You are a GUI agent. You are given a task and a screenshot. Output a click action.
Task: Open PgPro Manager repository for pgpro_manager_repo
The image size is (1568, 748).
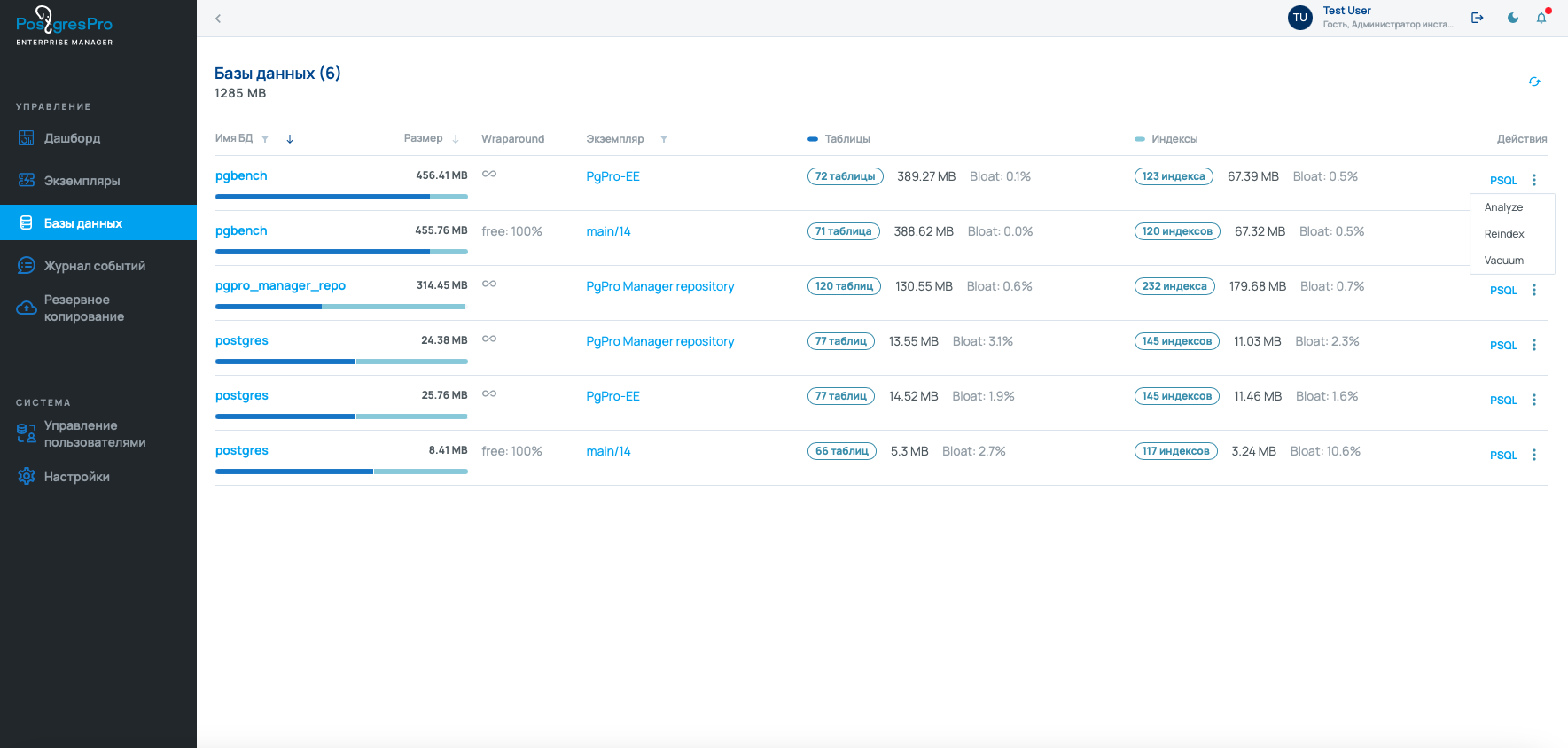point(660,286)
